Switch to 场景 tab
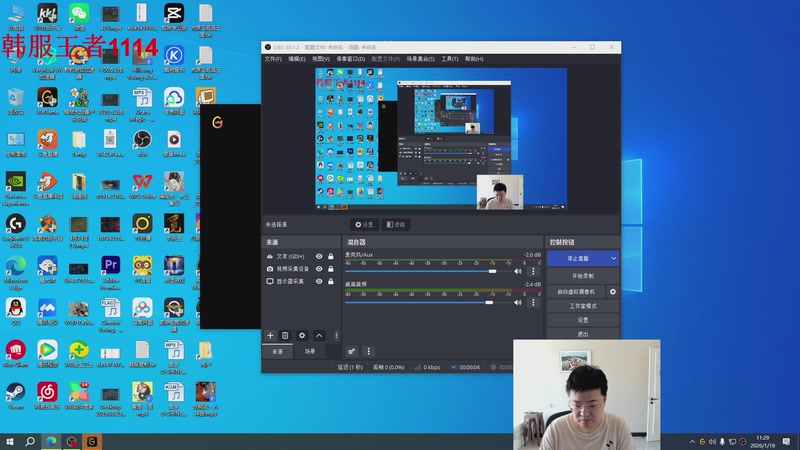This screenshot has height=450, width=800. tap(310, 351)
